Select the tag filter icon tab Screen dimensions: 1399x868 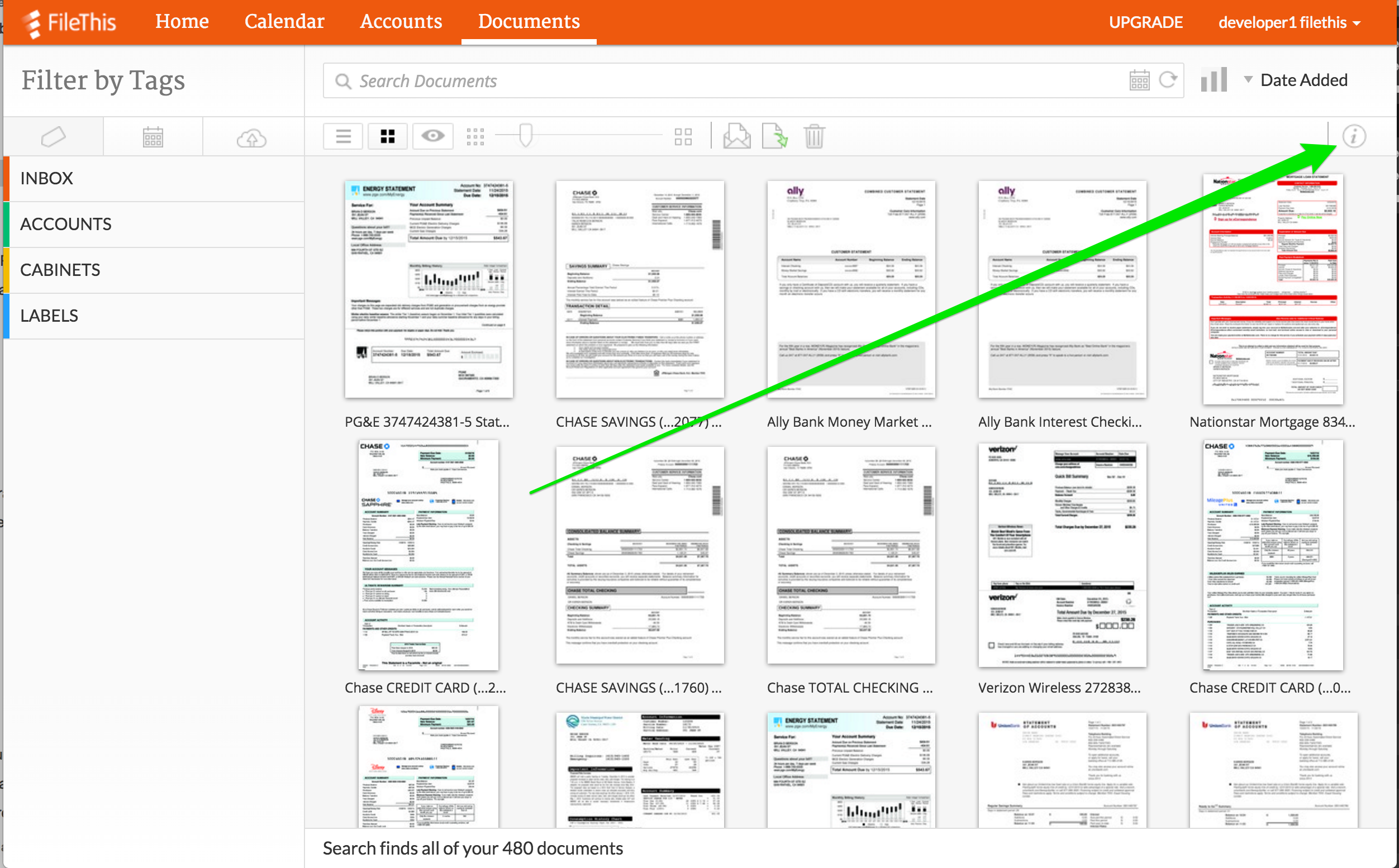pyautogui.click(x=54, y=137)
